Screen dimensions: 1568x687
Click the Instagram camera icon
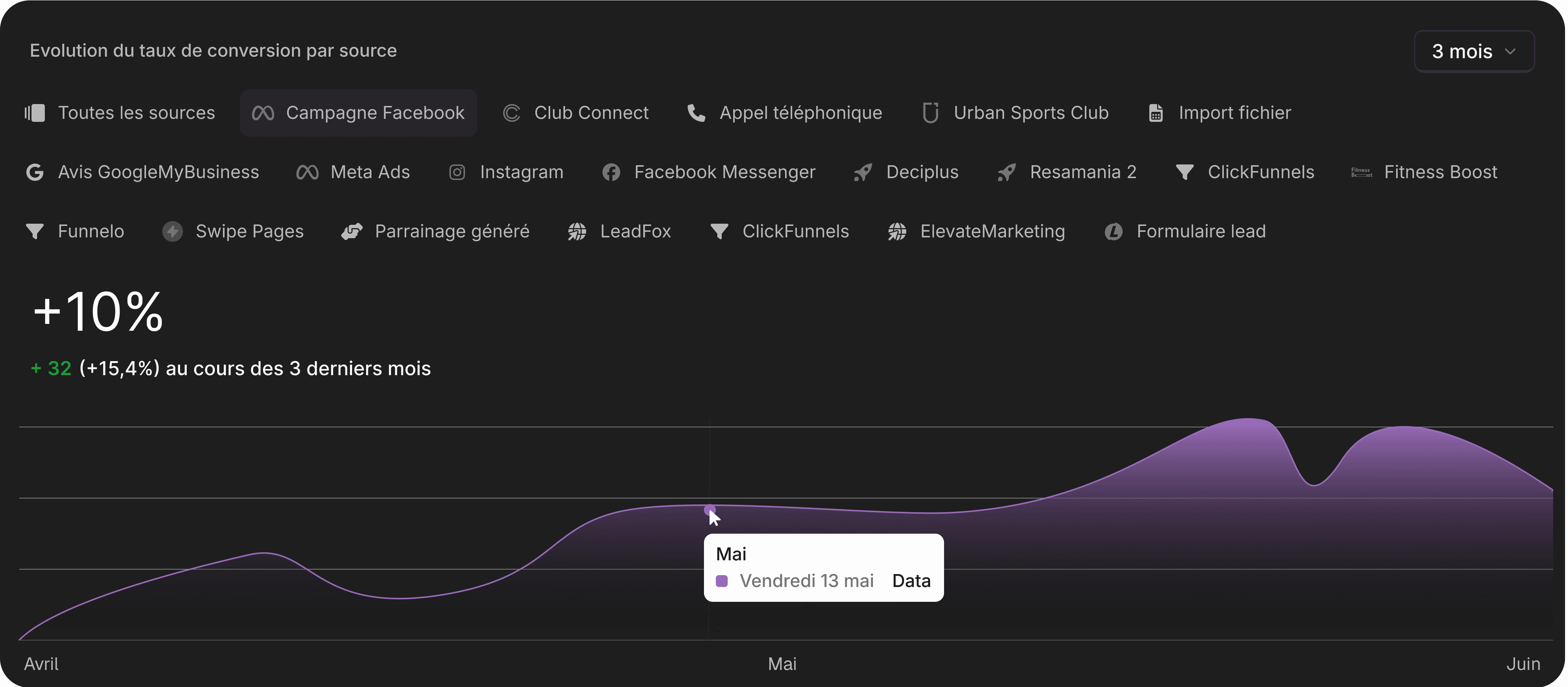(x=457, y=172)
